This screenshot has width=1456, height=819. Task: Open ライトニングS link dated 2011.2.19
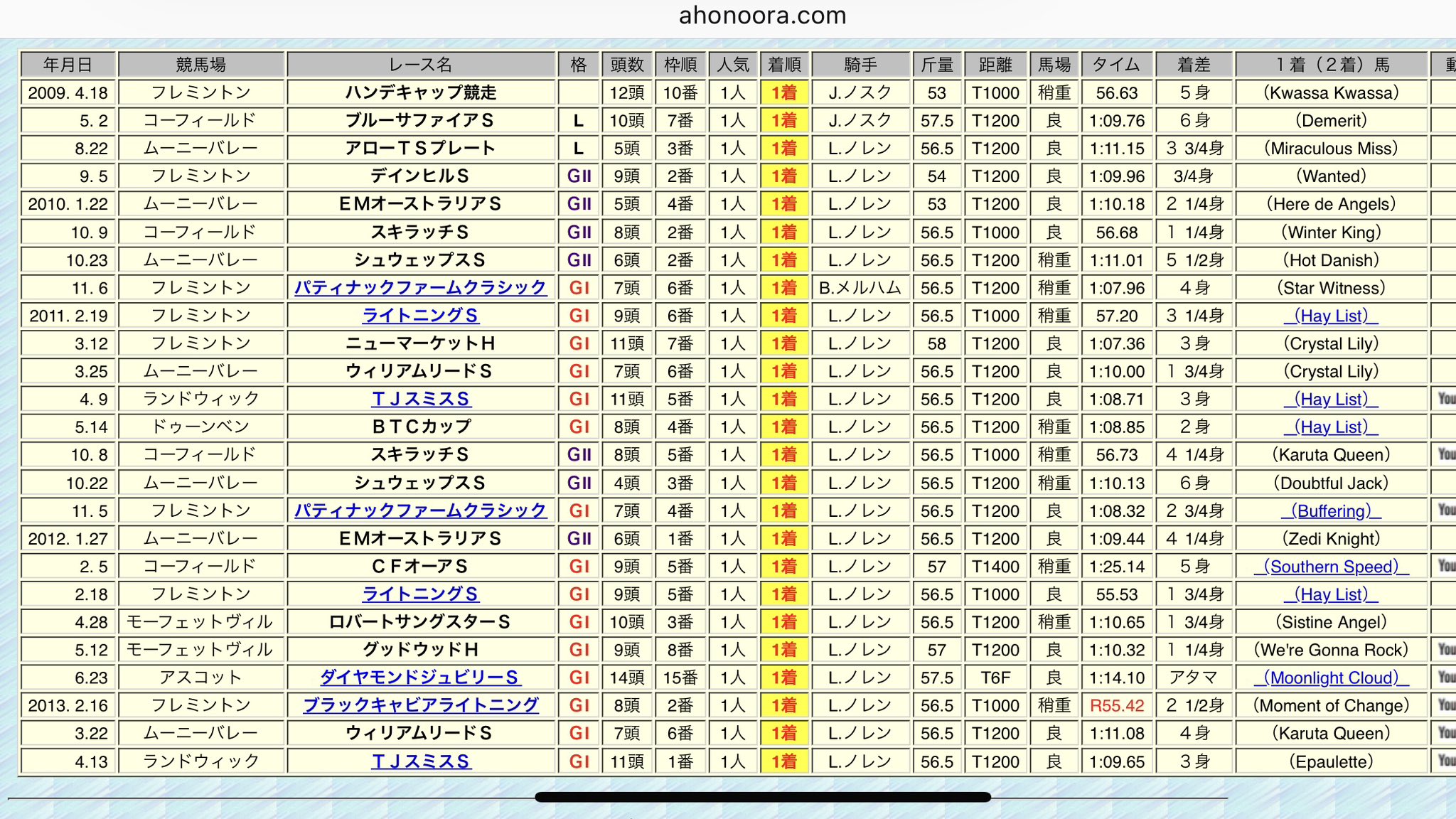click(x=420, y=316)
